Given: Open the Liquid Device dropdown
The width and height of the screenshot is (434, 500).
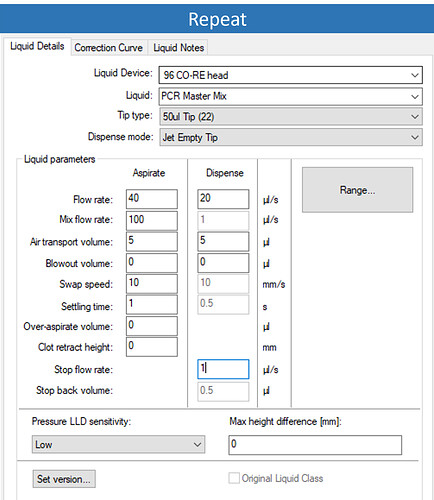Looking at the screenshot, I should coord(290,75).
